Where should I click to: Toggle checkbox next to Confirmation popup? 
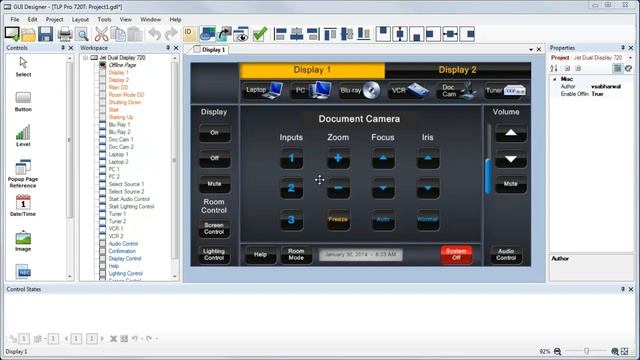[102, 251]
